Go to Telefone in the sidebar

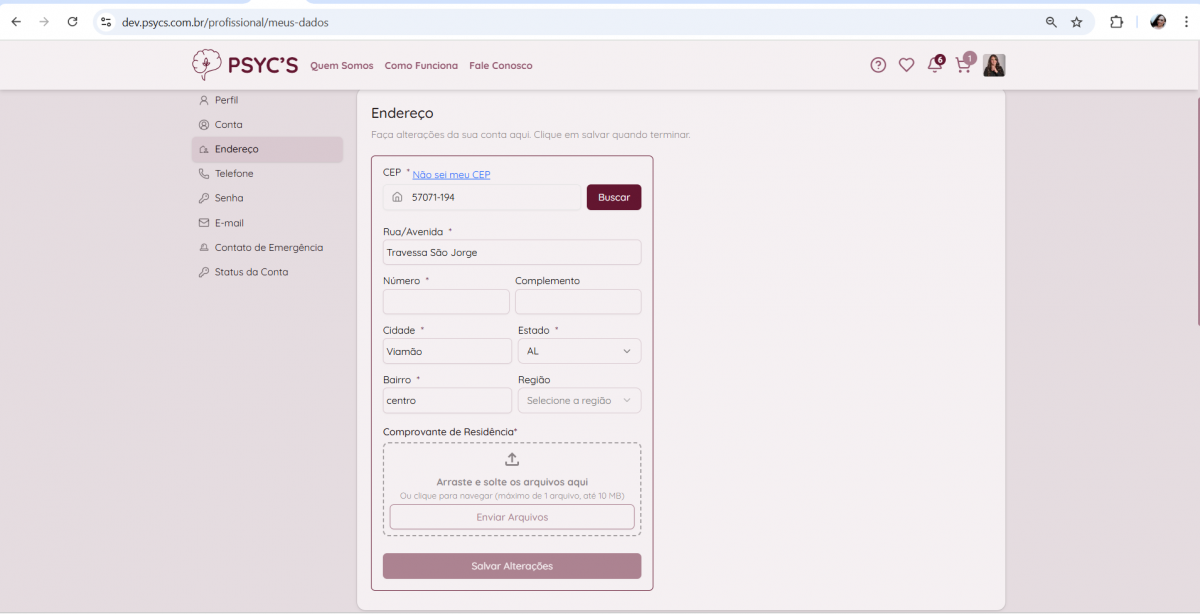(234, 174)
